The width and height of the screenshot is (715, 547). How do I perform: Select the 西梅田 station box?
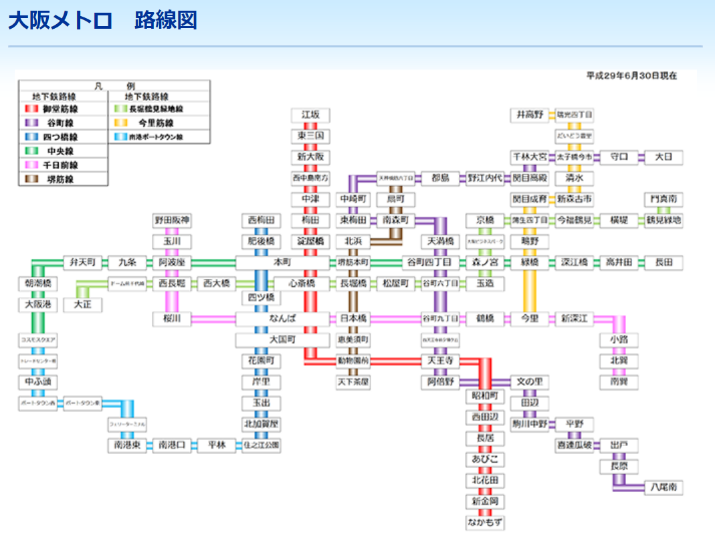tap(261, 220)
